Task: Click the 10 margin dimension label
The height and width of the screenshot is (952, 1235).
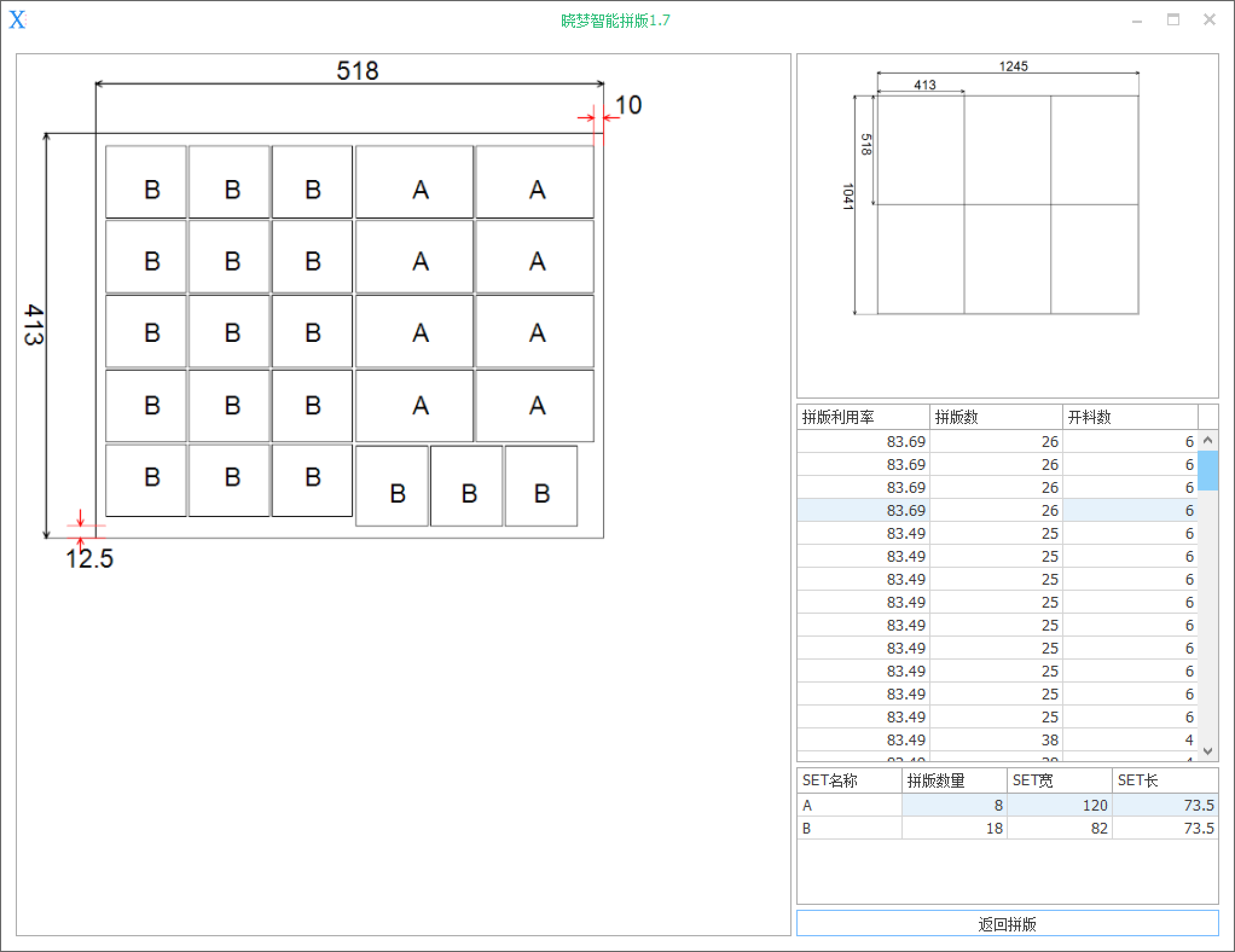Action: point(628,105)
